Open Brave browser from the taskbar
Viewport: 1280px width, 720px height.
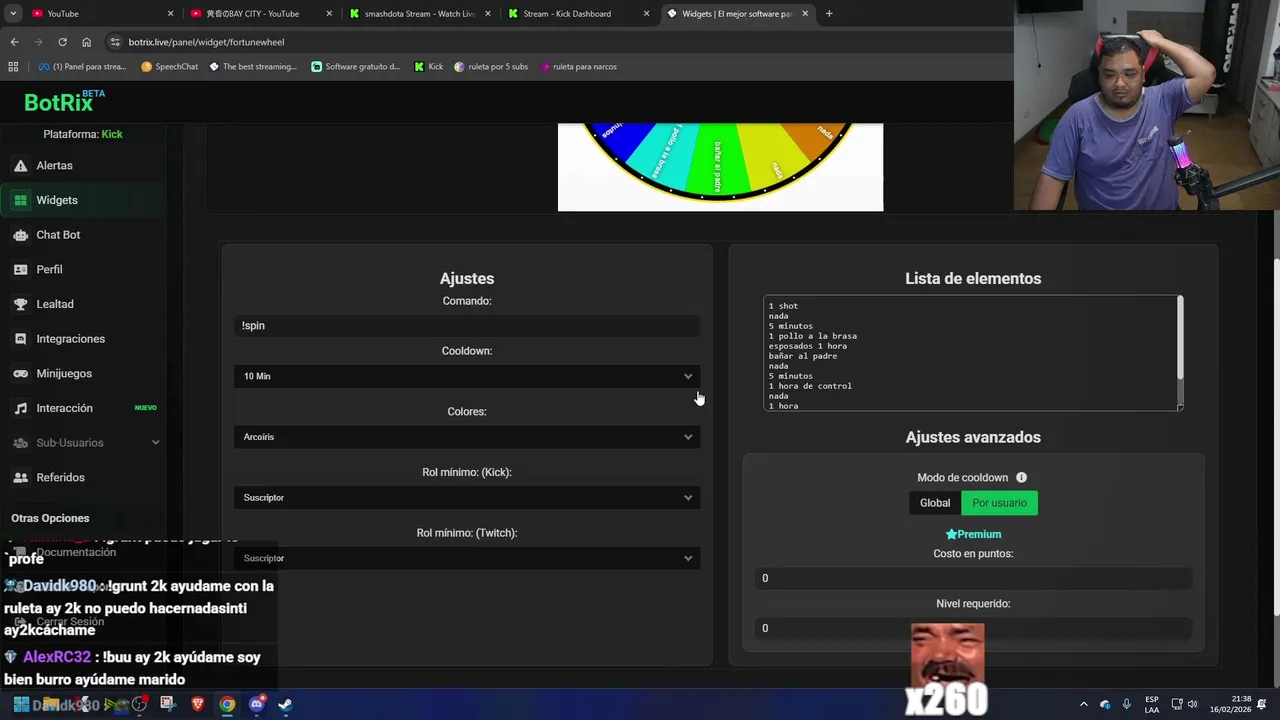click(x=197, y=704)
